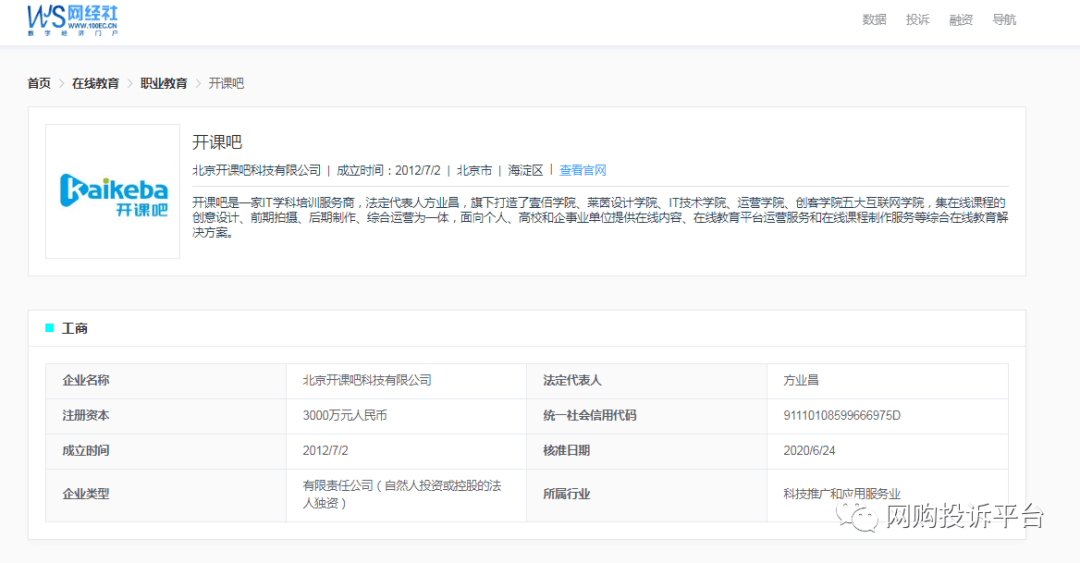Select 开课吧 at the breadcrumb end

[x=226, y=83]
